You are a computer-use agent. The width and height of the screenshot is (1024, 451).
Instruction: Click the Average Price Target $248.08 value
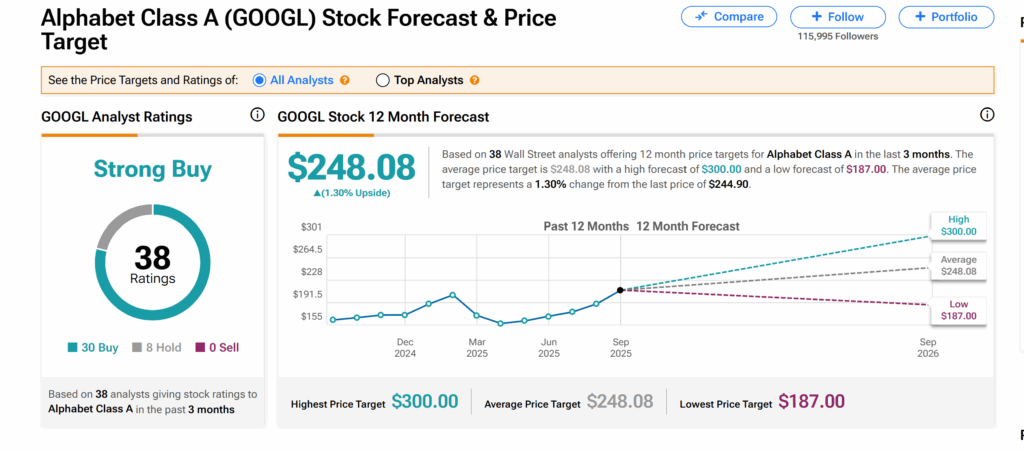pyautogui.click(x=620, y=402)
